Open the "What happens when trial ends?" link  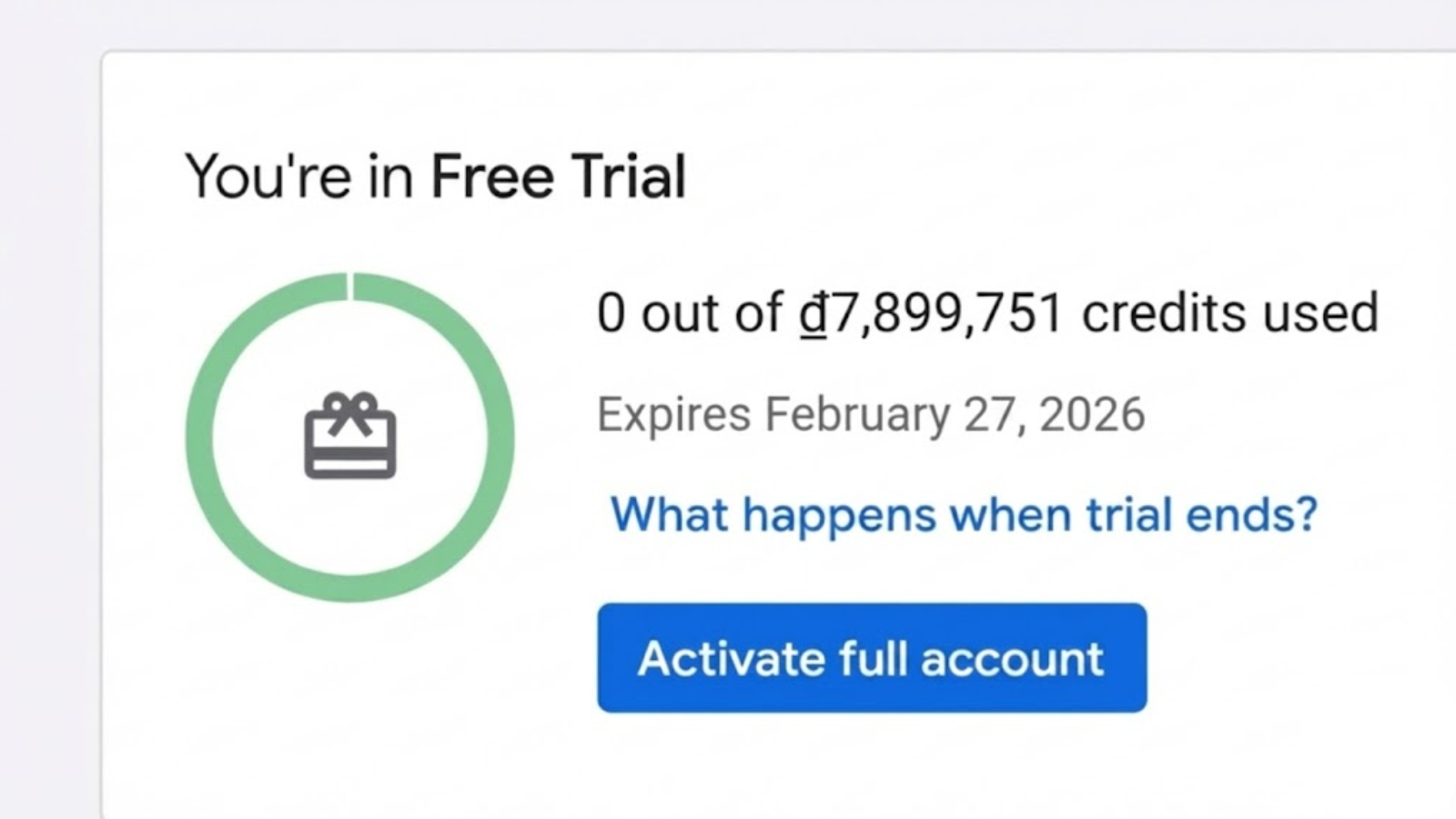pos(964,515)
